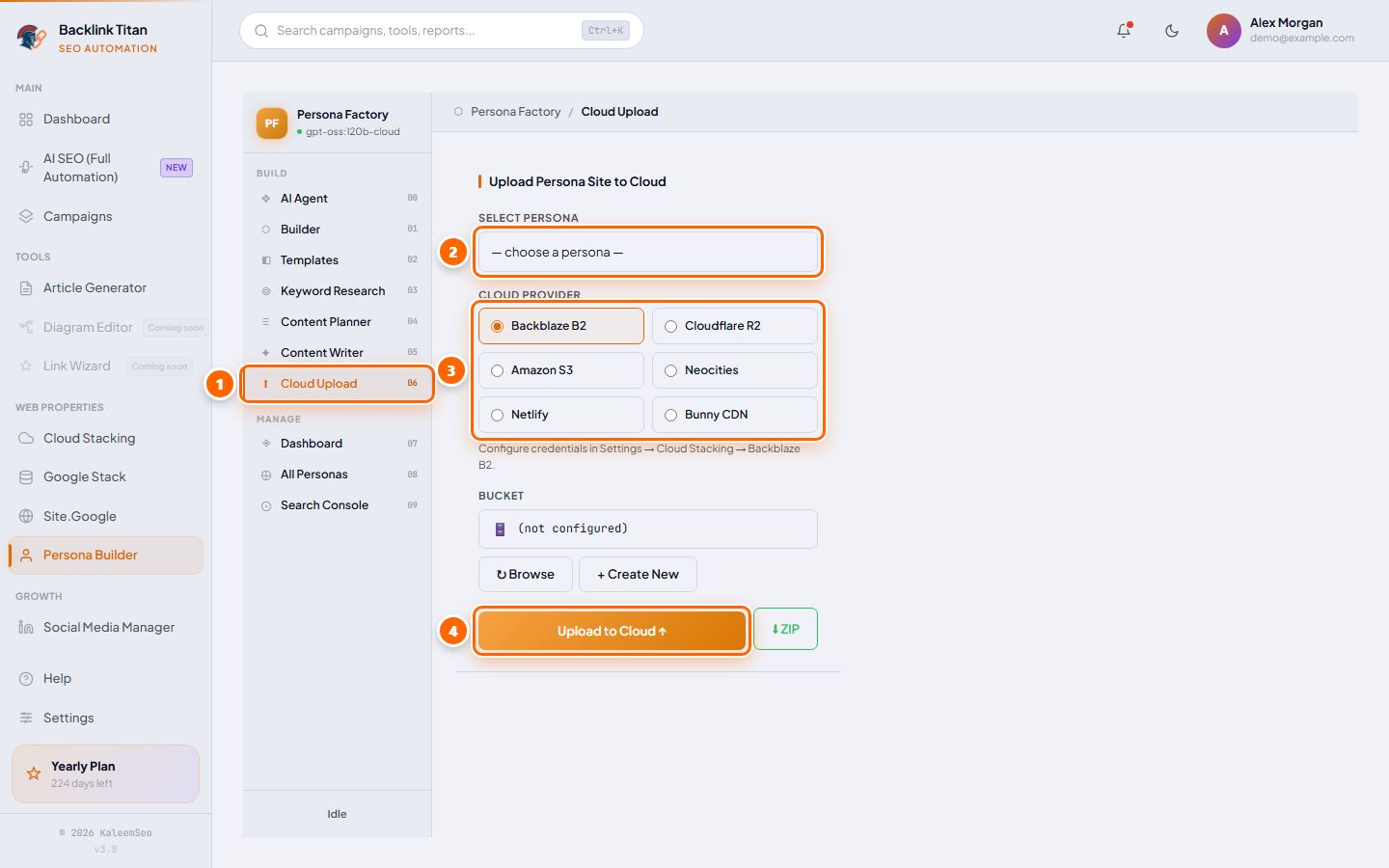Click the Cloud Stacking cloud icon
Screen dimensions: 1389x868
point(26,438)
